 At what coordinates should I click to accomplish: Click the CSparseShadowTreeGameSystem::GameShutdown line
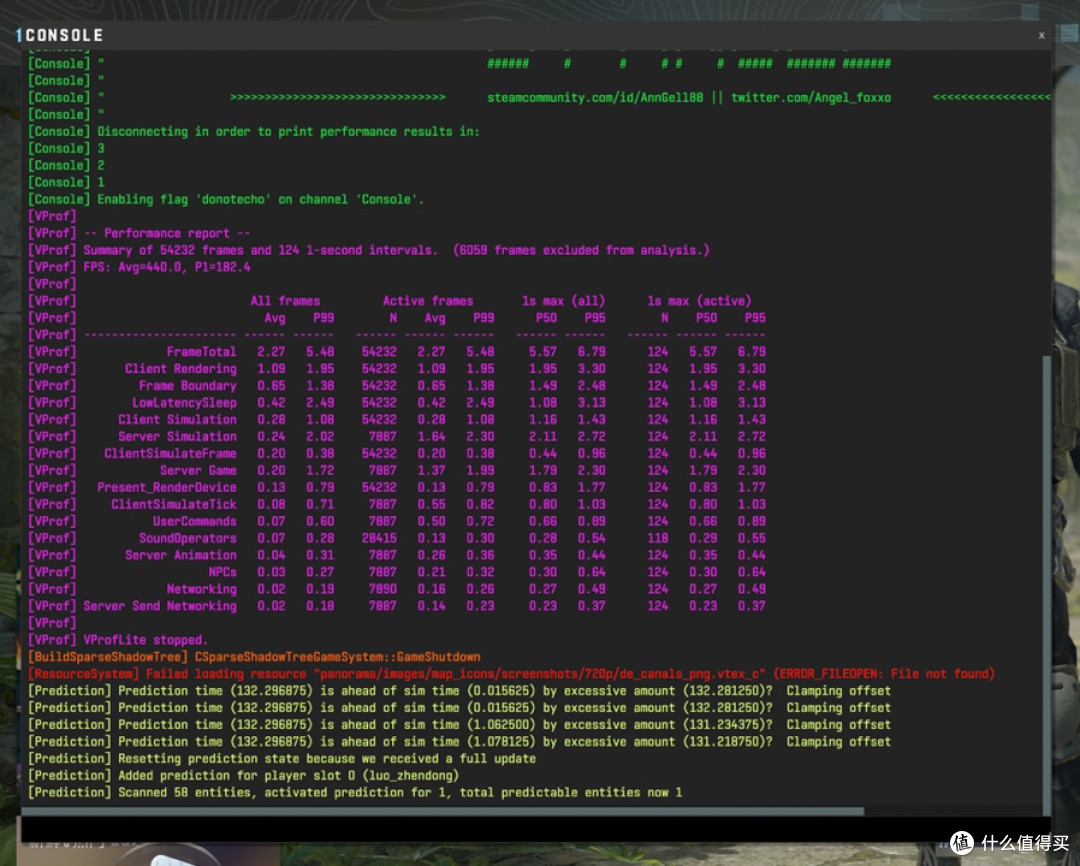[x=254, y=657]
